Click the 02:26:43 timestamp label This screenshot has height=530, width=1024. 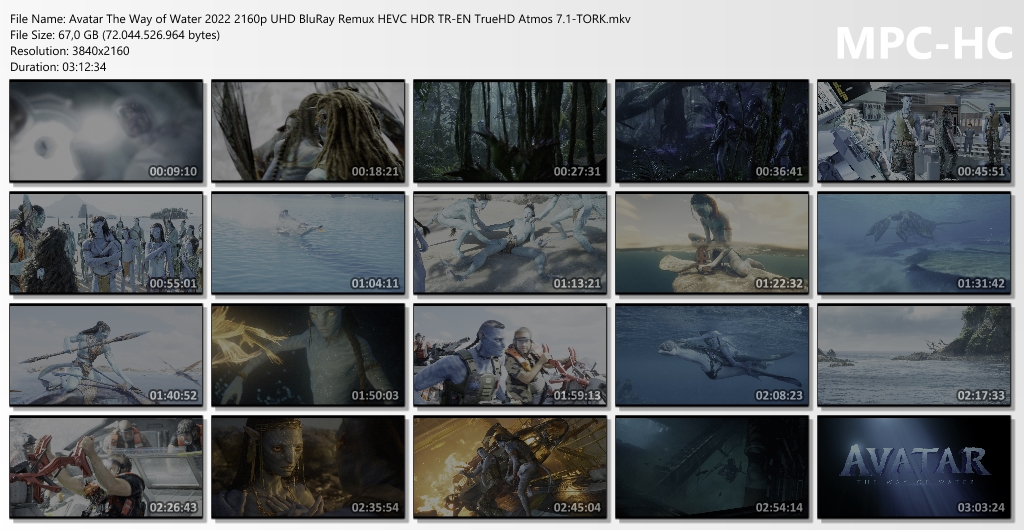coord(173,508)
